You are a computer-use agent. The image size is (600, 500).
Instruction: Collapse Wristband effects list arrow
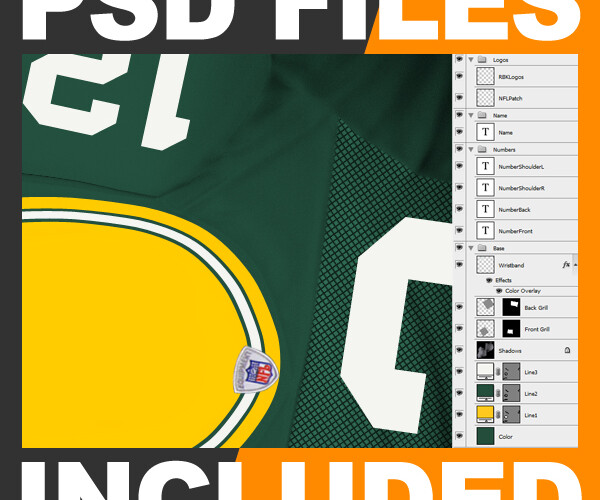click(x=575, y=265)
